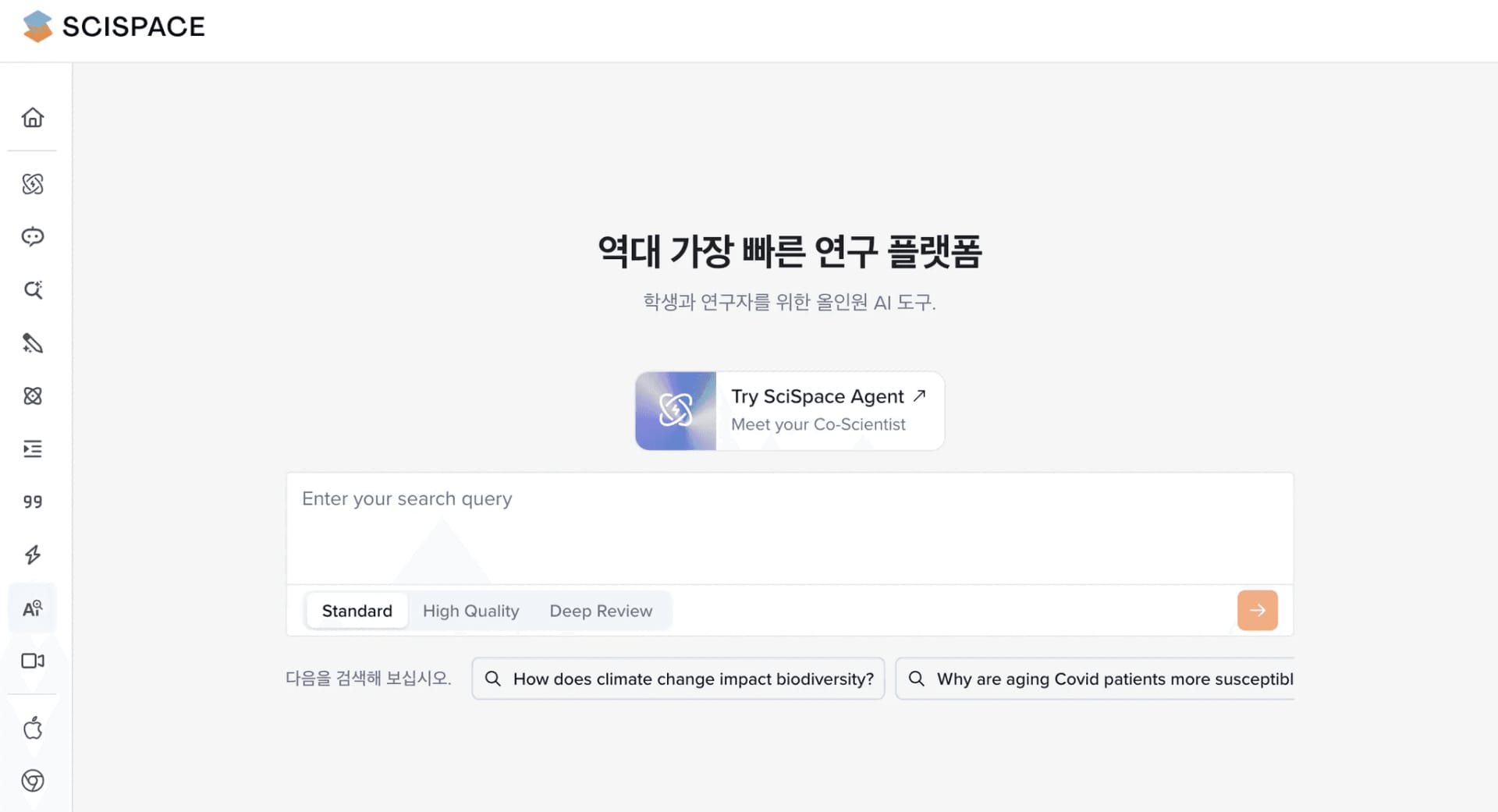The height and width of the screenshot is (812, 1498).
Task: Select the literature search magnifier icon
Action: pos(33,289)
